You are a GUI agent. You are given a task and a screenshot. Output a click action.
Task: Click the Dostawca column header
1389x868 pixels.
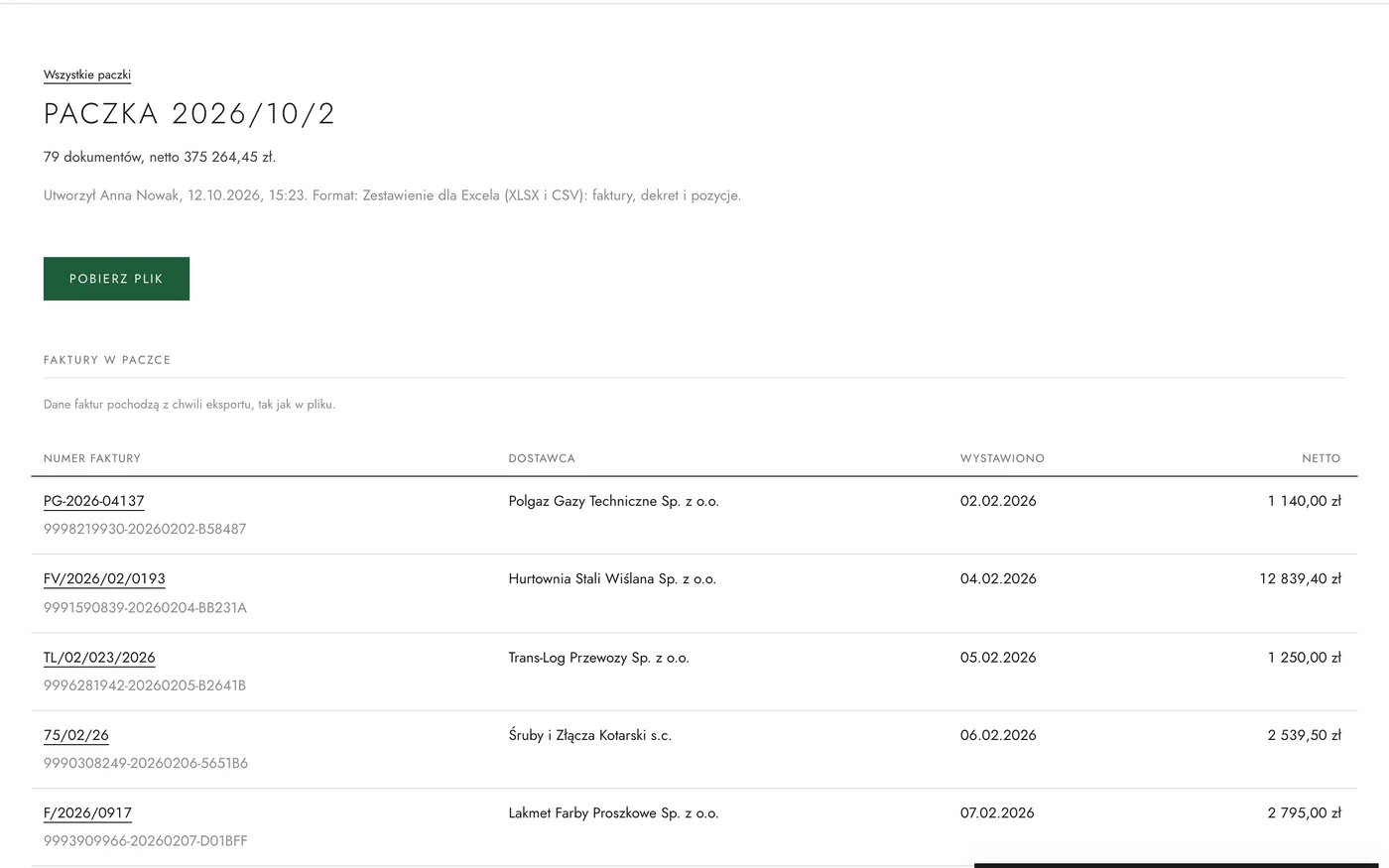tap(542, 458)
